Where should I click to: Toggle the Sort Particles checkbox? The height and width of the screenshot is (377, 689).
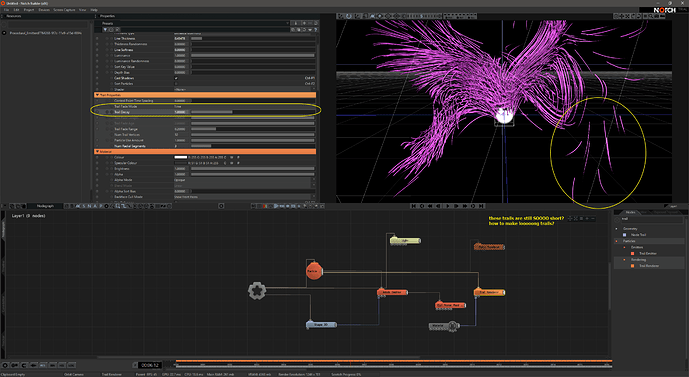pos(176,83)
